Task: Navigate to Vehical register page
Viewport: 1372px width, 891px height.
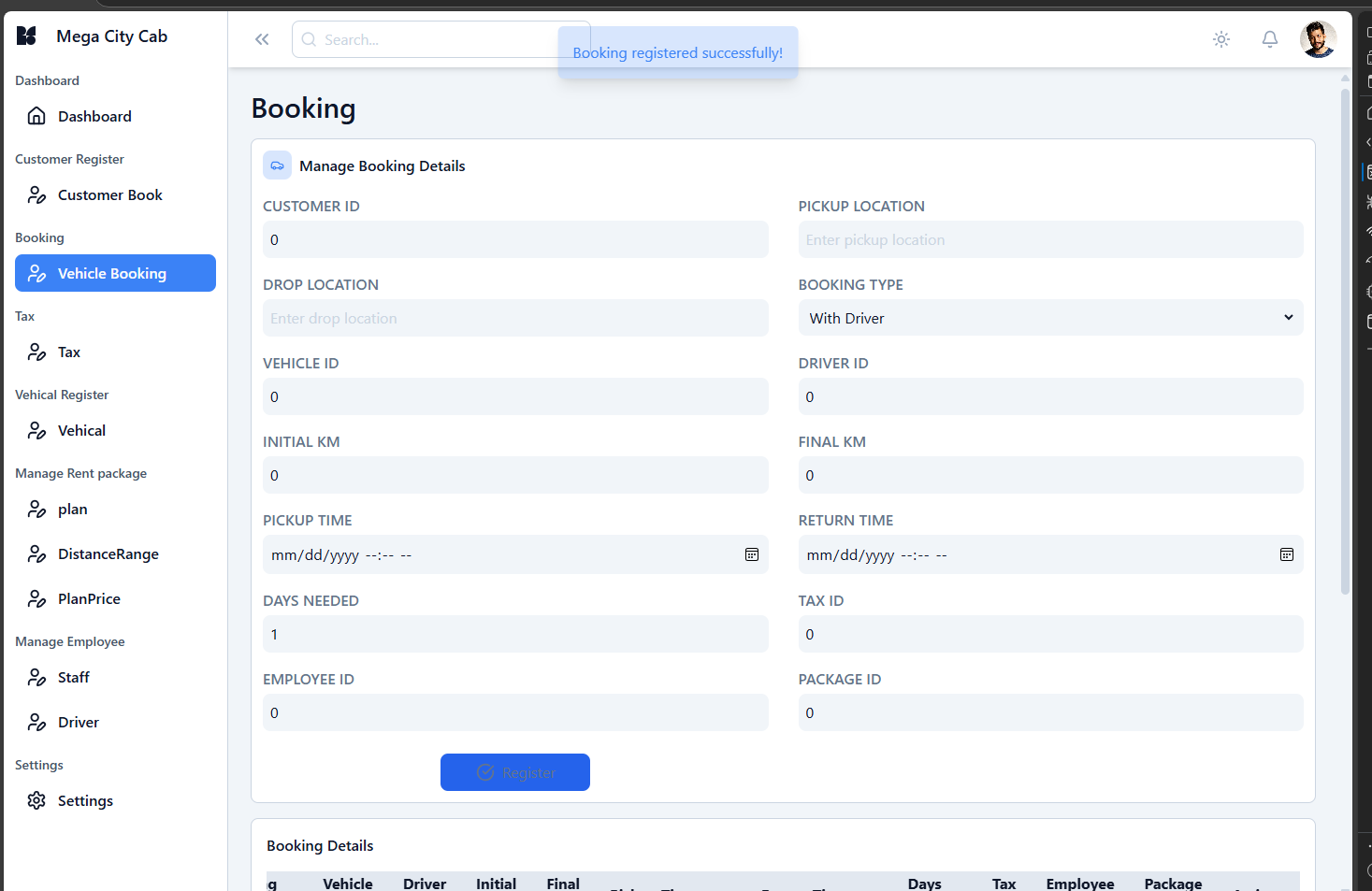Action: pos(115,430)
